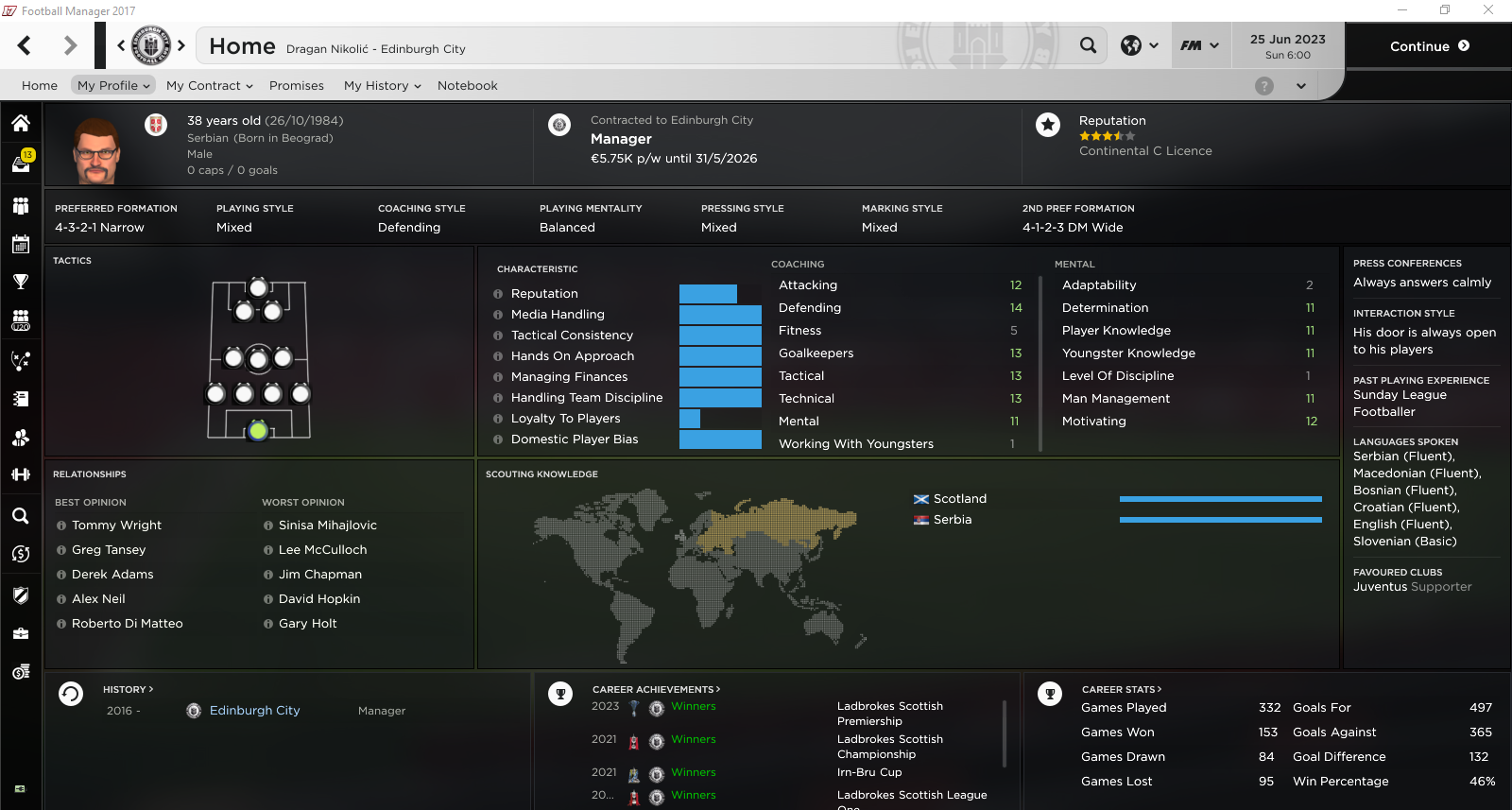The width and height of the screenshot is (1512, 810).
Task: Expand the chevron next to help icon
Action: (x=1301, y=86)
